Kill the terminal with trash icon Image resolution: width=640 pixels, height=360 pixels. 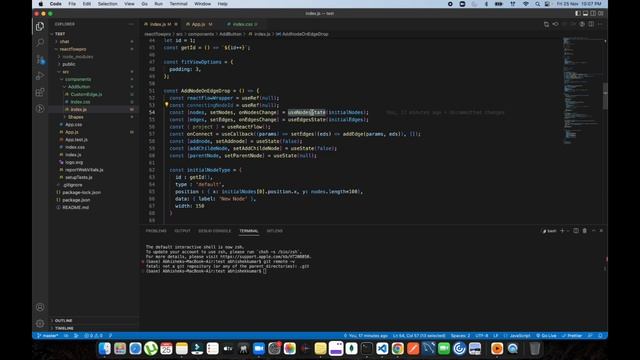pyautogui.click(x=584, y=231)
